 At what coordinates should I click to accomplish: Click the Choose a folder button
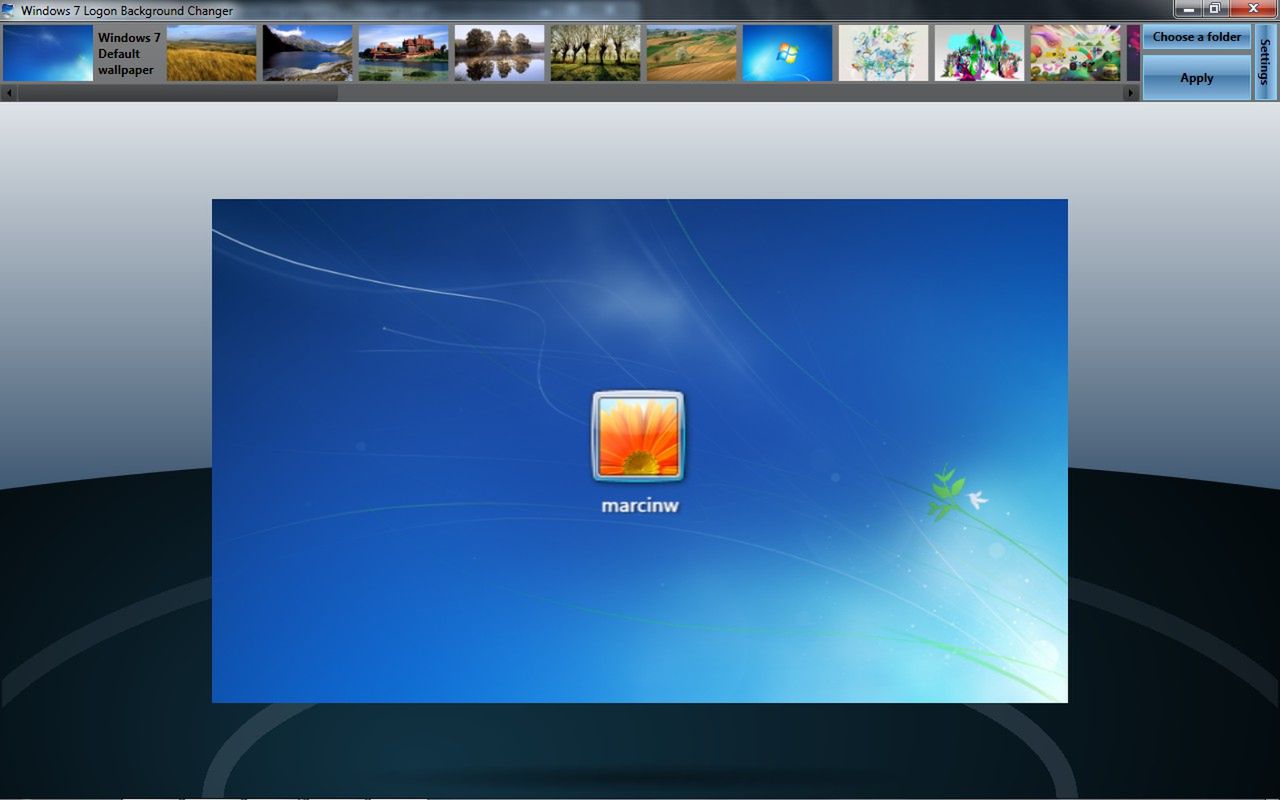1196,37
